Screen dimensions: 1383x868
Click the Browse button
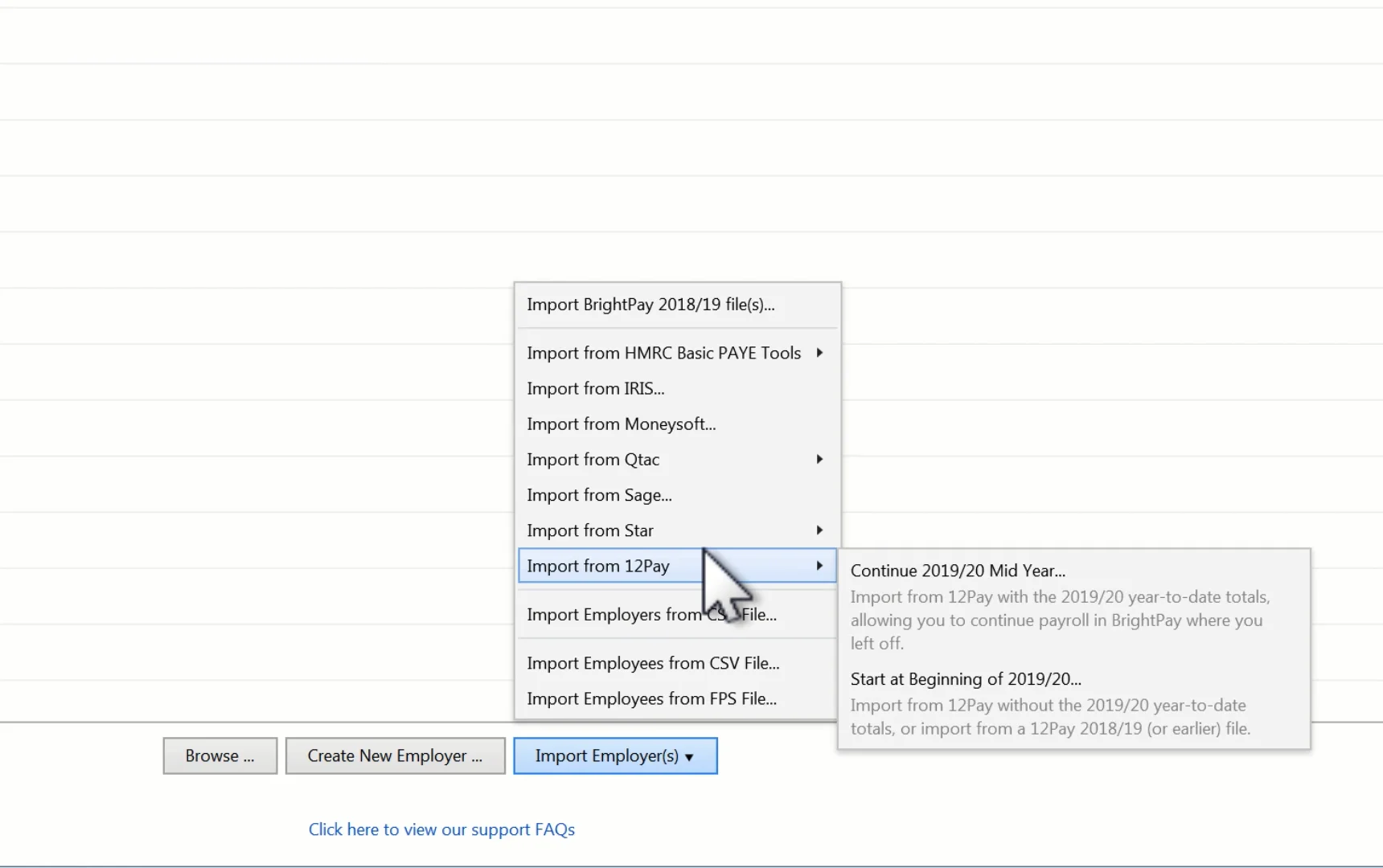click(220, 756)
